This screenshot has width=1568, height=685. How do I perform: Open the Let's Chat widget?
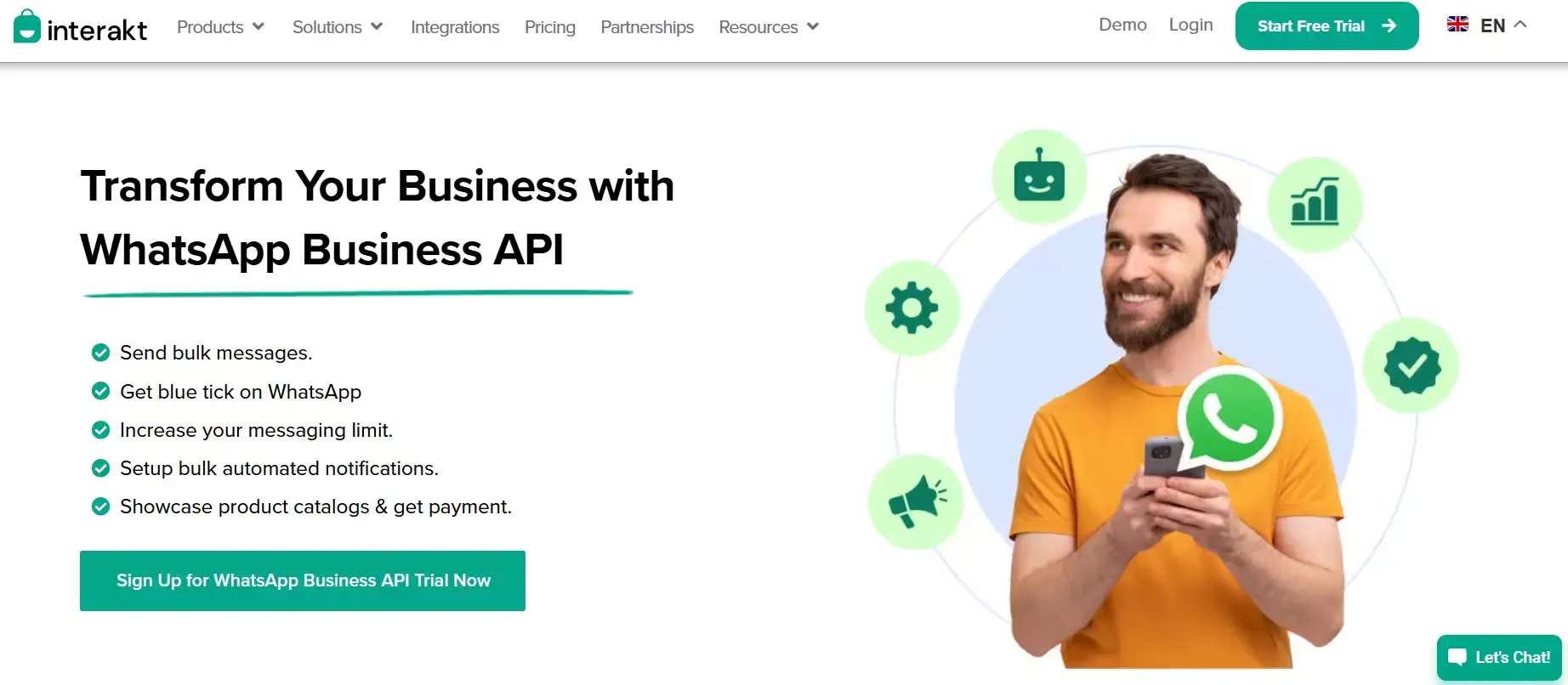1499,658
